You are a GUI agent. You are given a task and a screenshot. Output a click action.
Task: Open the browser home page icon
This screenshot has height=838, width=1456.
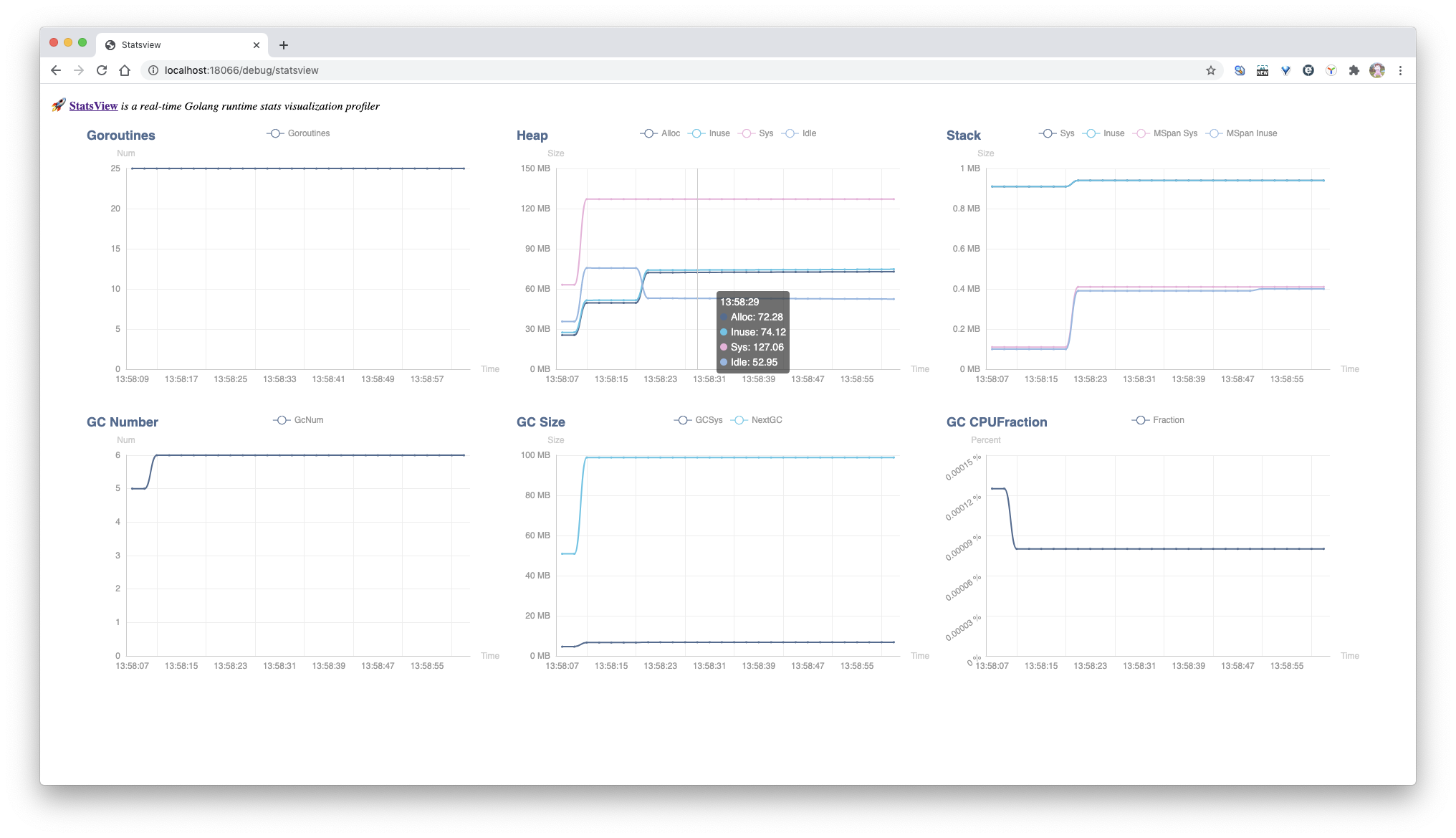coord(125,70)
